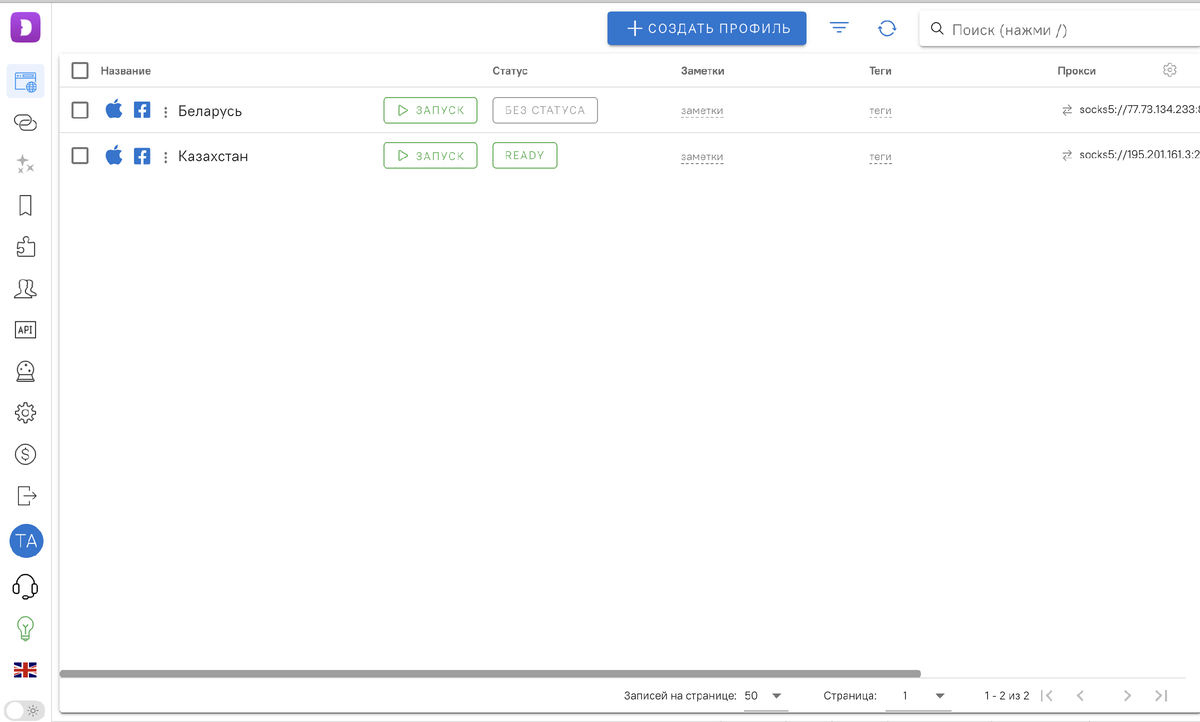Click the socks5://77.73.134.233 proxy text

pos(1139,110)
